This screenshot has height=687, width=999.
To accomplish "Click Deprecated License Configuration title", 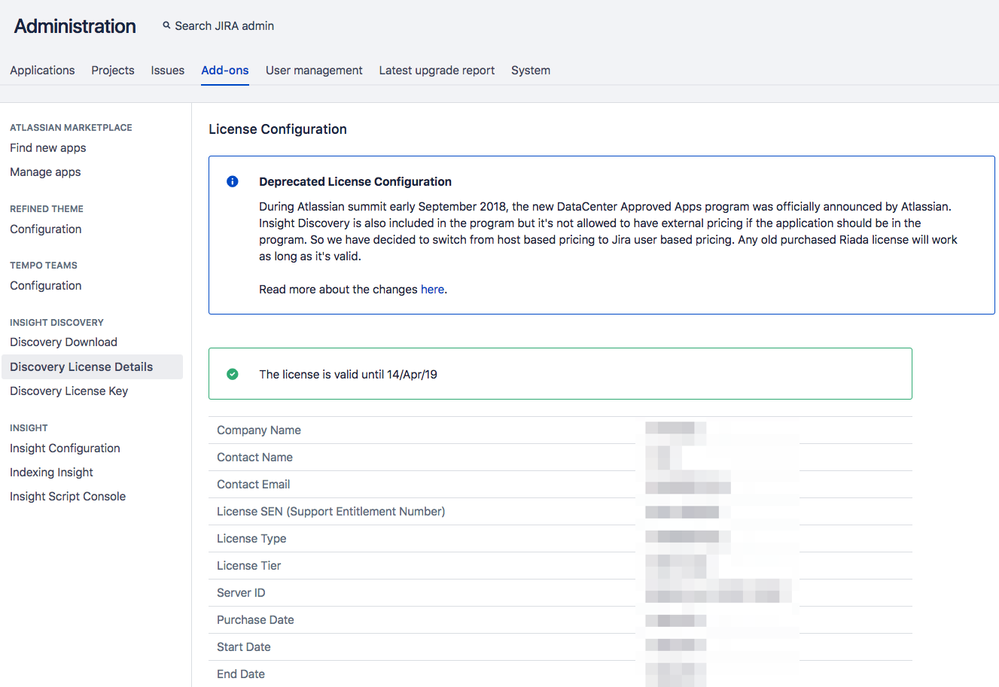I will (355, 182).
